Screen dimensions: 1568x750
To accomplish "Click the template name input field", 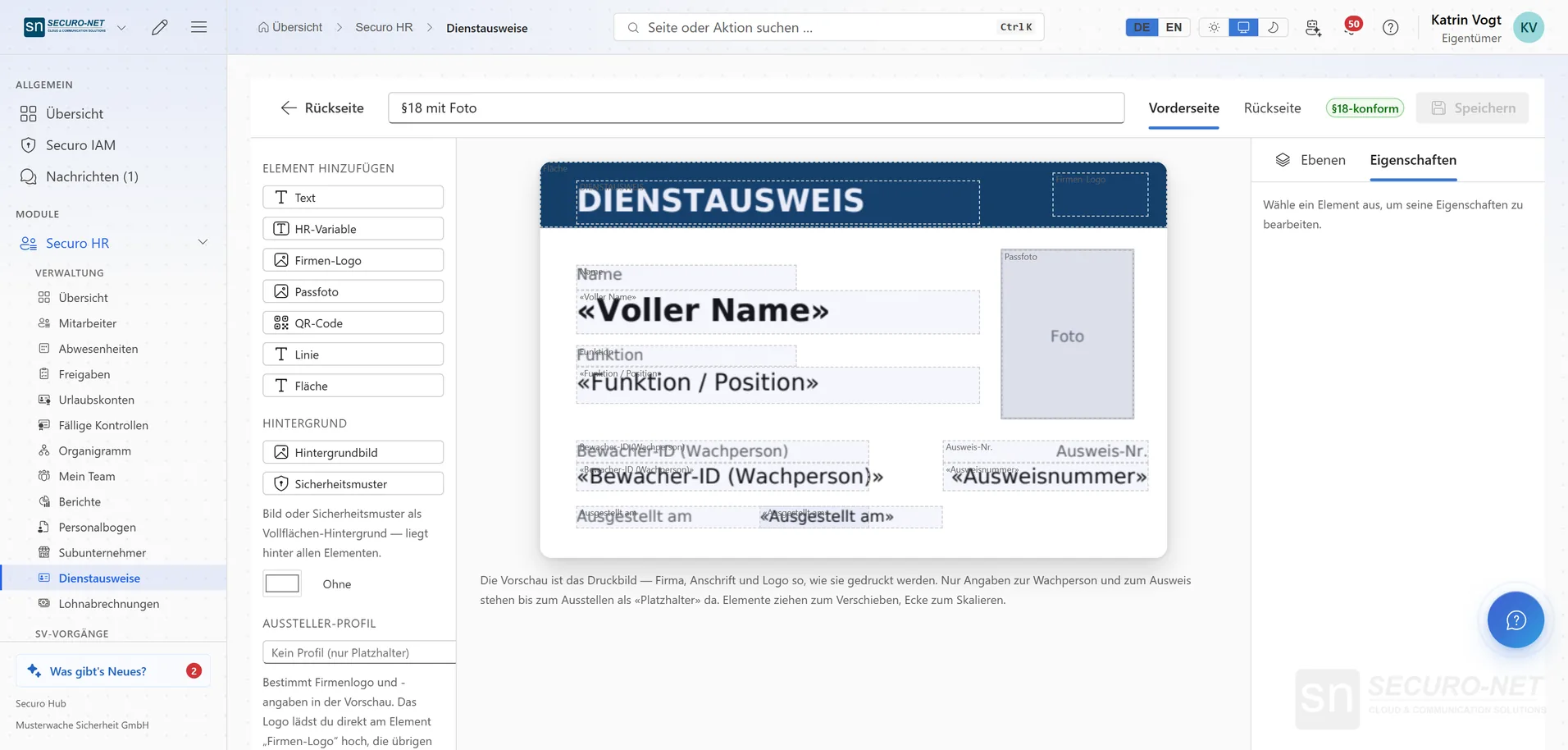I will point(756,108).
